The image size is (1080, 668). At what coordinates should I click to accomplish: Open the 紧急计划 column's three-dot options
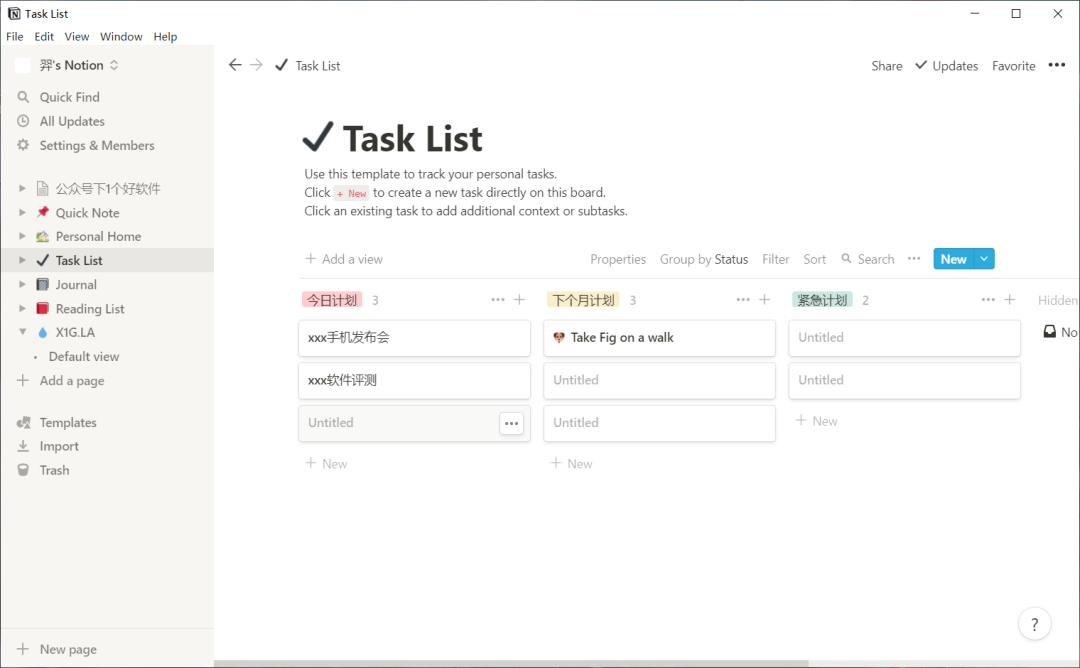tap(988, 300)
